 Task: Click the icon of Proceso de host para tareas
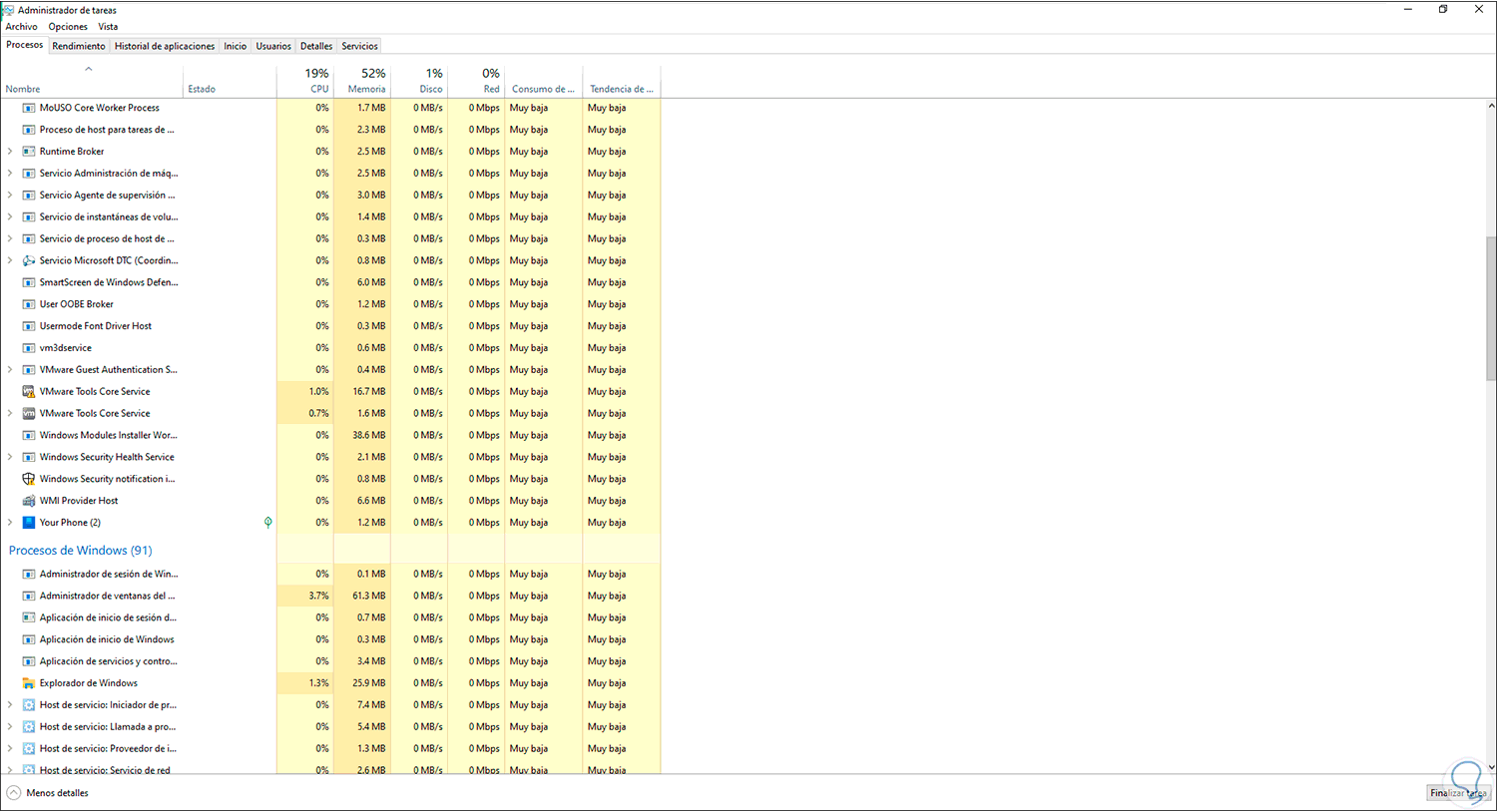[29, 130]
